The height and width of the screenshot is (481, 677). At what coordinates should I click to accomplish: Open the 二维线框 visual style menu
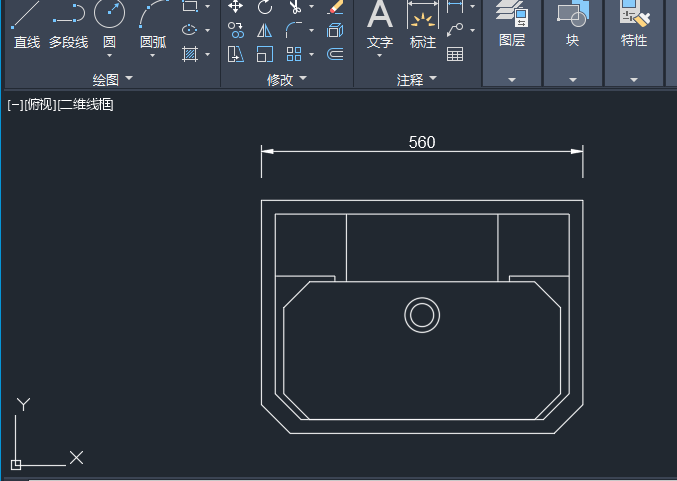(86, 104)
